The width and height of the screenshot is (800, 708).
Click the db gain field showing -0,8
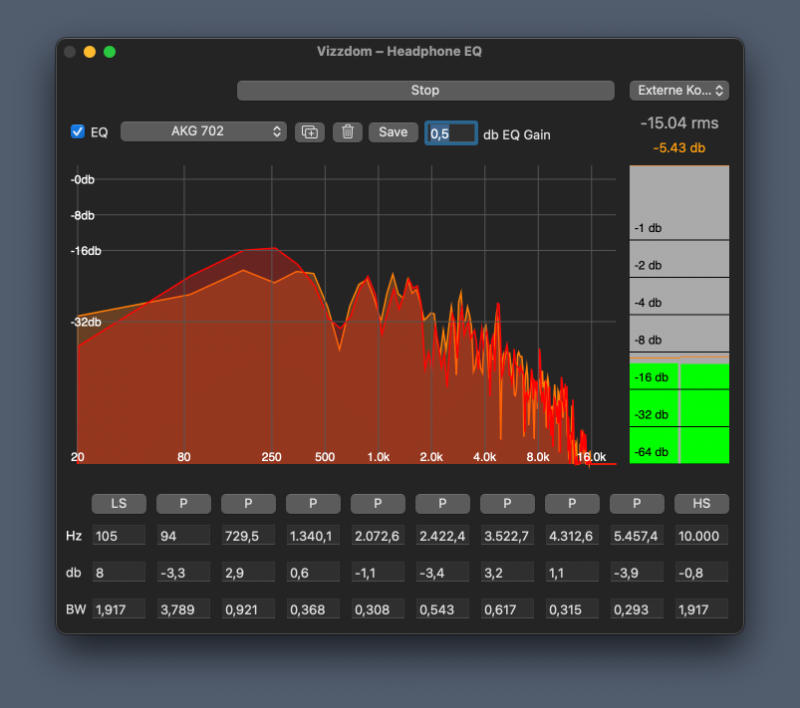702,572
